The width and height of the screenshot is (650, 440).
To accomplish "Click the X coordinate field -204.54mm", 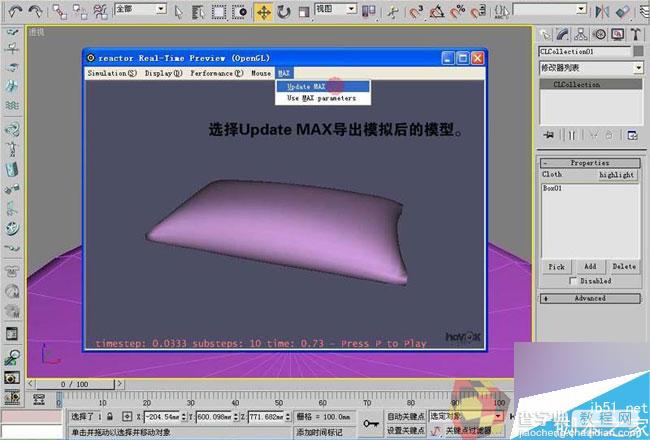I will (x=162, y=416).
